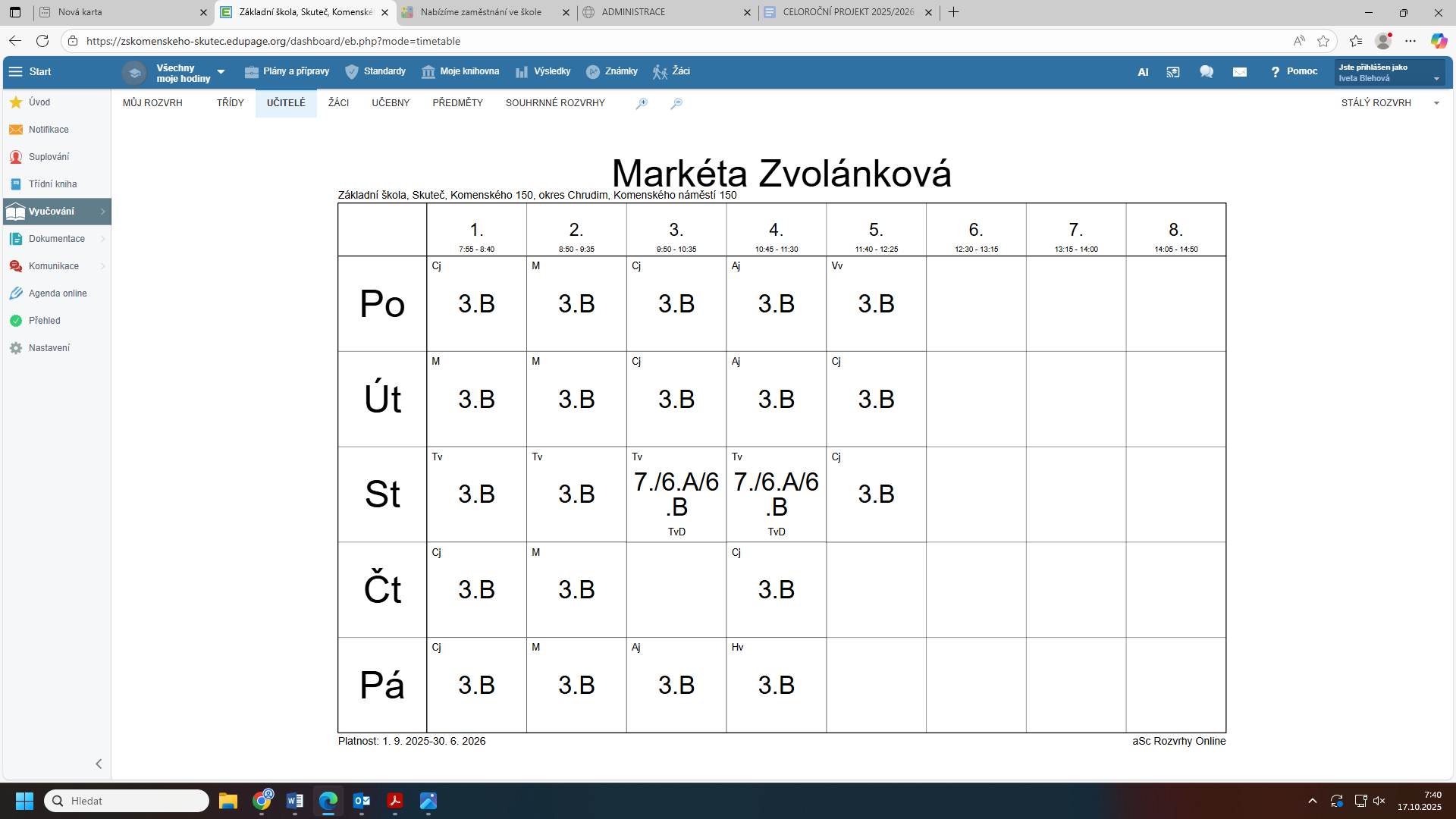Expand the Všechny moje hodiny dropdown
The height and width of the screenshot is (819, 1456).
pyautogui.click(x=221, y=72)
